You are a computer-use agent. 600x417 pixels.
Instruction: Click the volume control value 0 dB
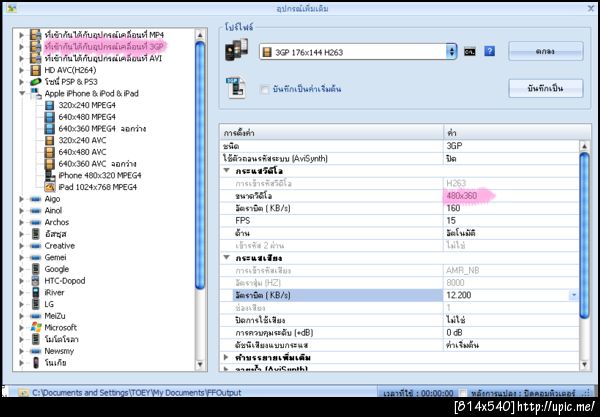tap(454, 332)
